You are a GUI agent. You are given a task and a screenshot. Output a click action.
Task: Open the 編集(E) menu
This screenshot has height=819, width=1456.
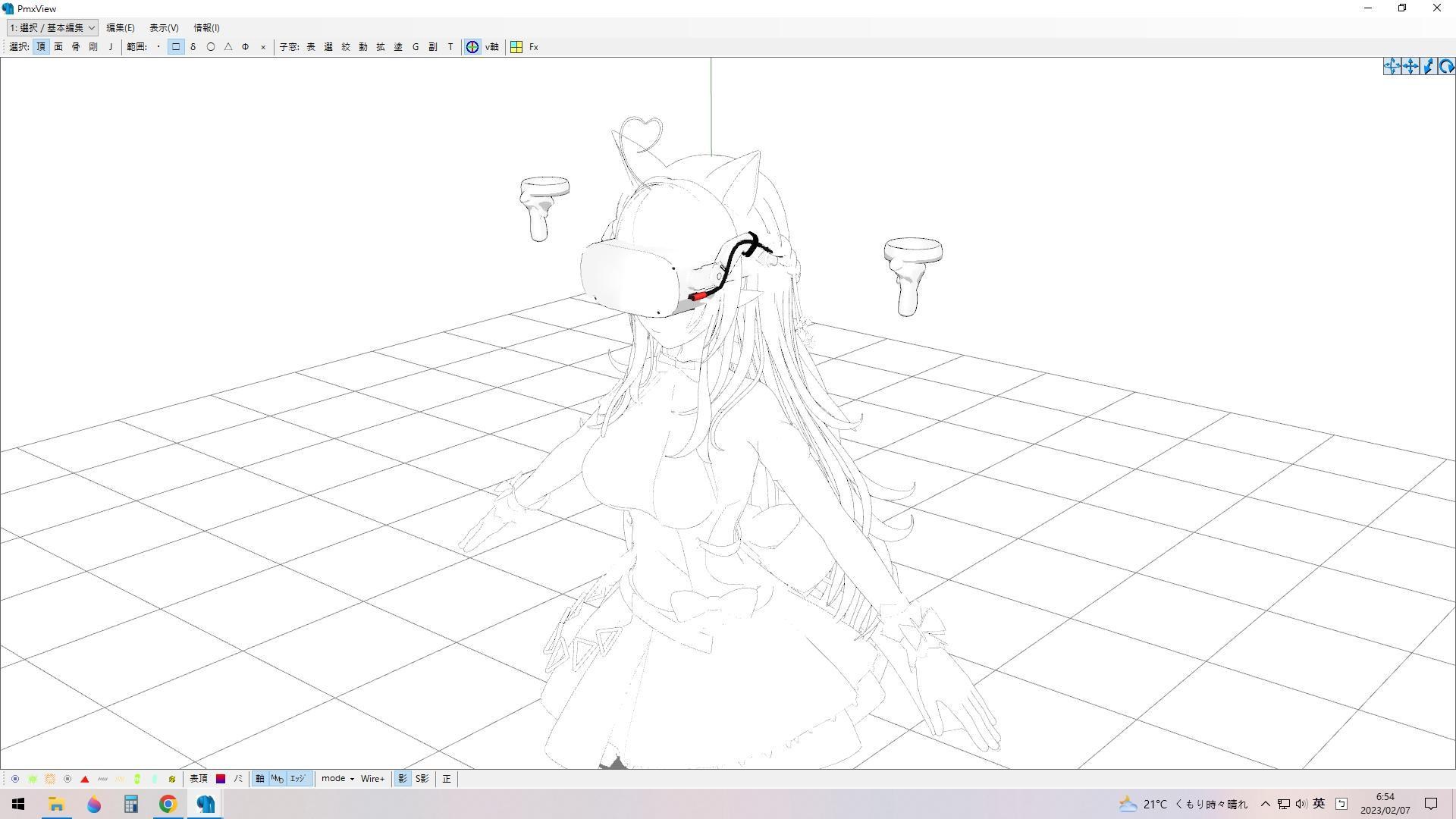click(120, 28)
